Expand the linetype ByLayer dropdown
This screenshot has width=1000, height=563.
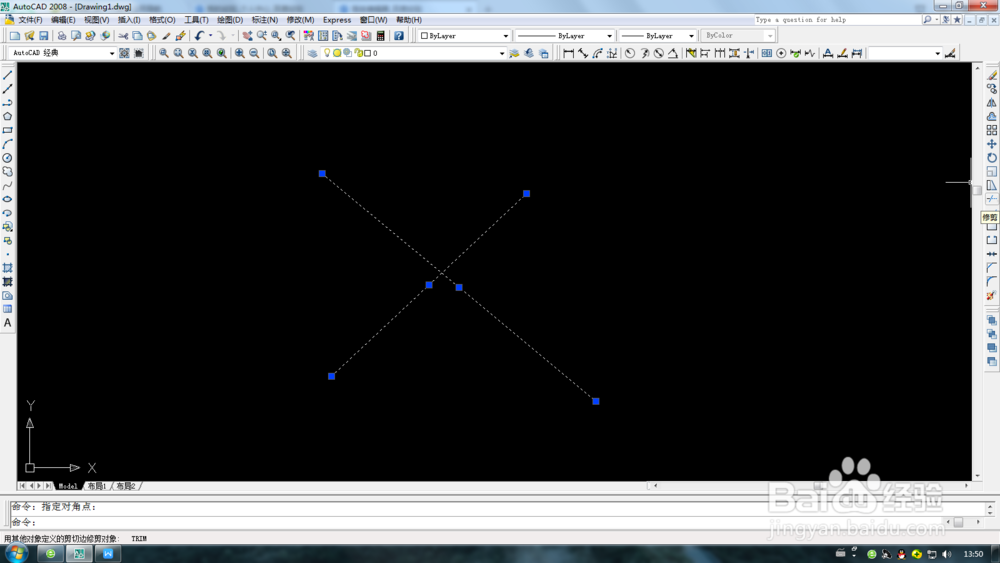[x=609, y=36]
